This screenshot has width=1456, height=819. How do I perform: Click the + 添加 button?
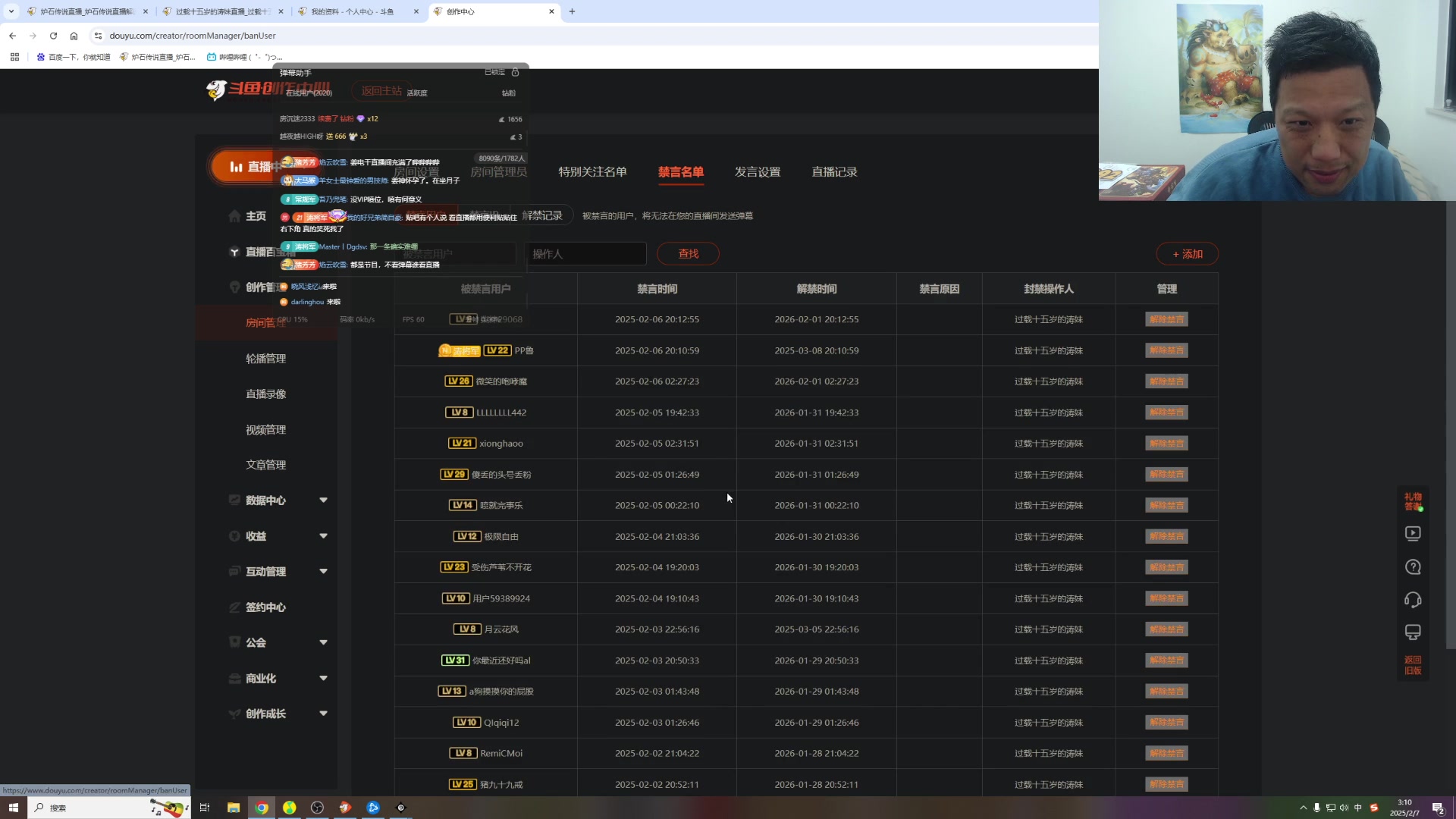point(1187,254)
